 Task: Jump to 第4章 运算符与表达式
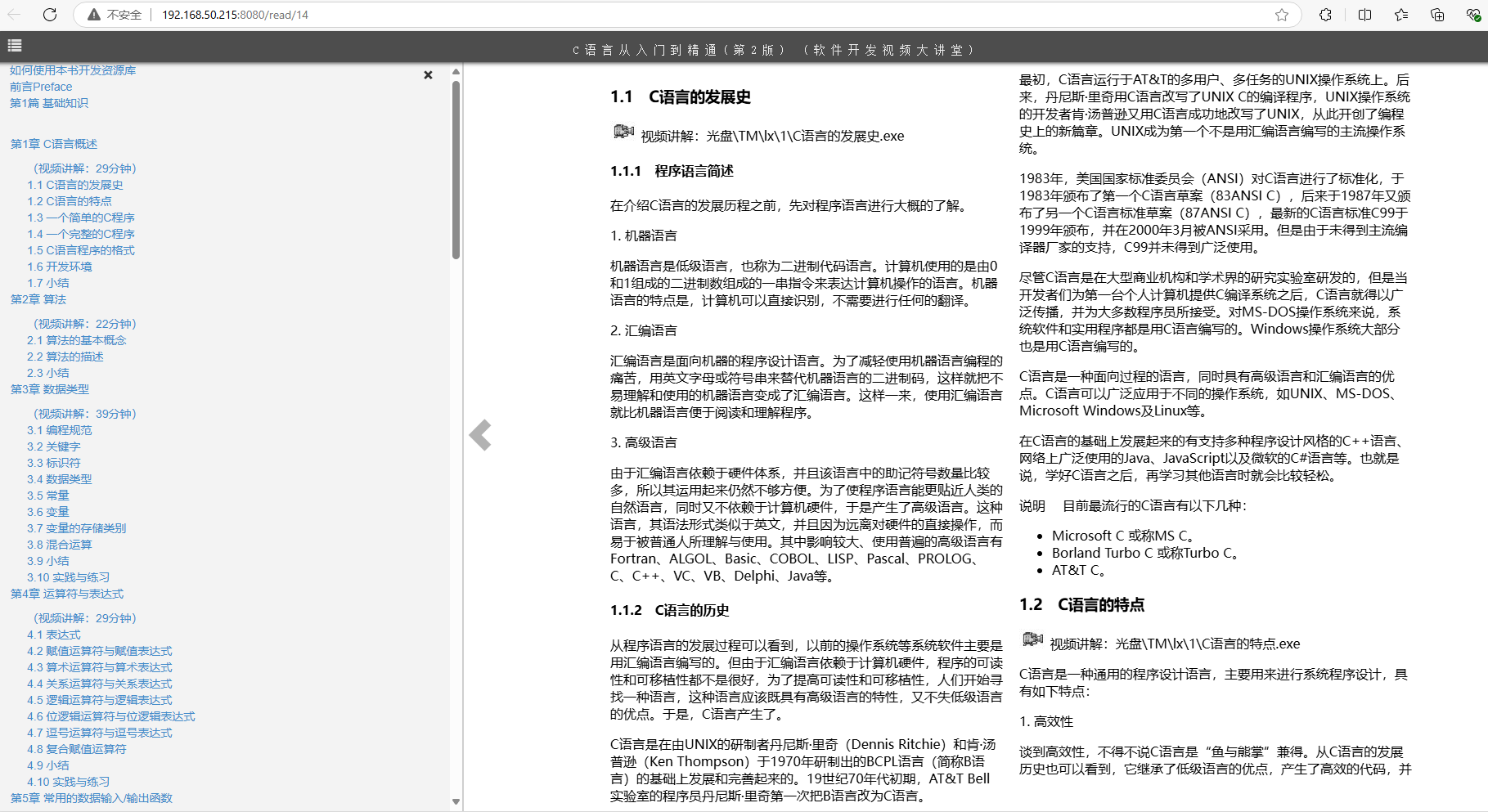67,594
